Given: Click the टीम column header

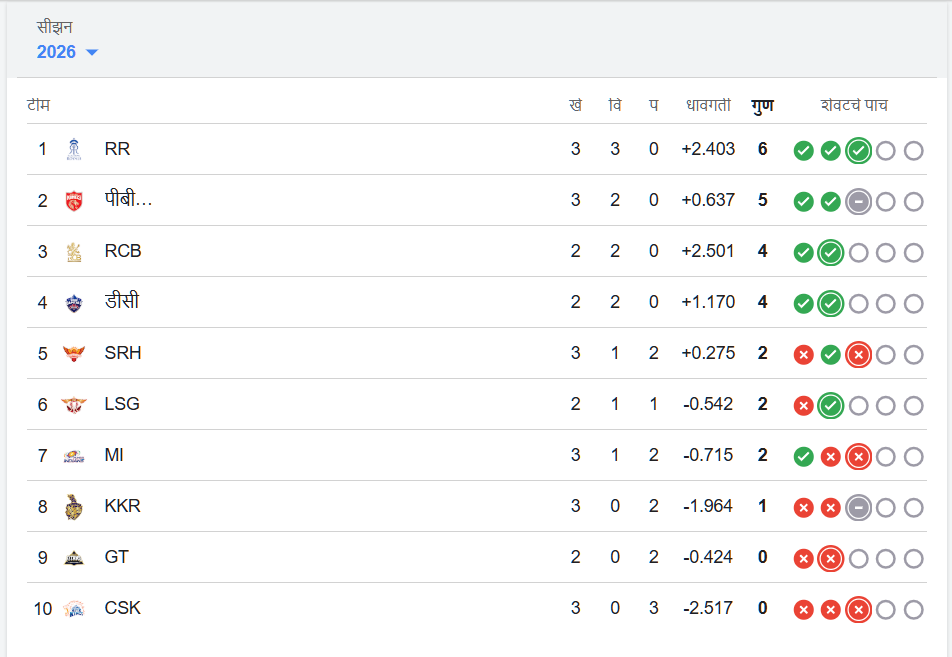Looking at the screenshot, I should (x=39, y=105).
